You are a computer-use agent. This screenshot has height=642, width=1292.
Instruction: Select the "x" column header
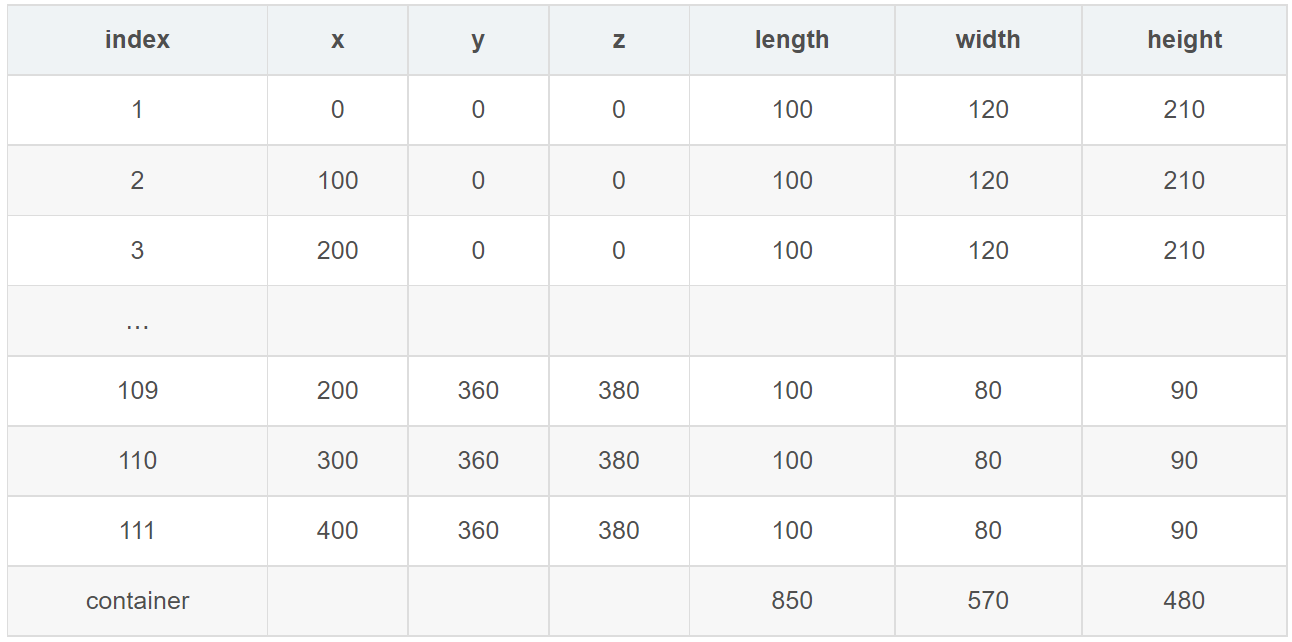pyautogui.click(x=338, y=40)
